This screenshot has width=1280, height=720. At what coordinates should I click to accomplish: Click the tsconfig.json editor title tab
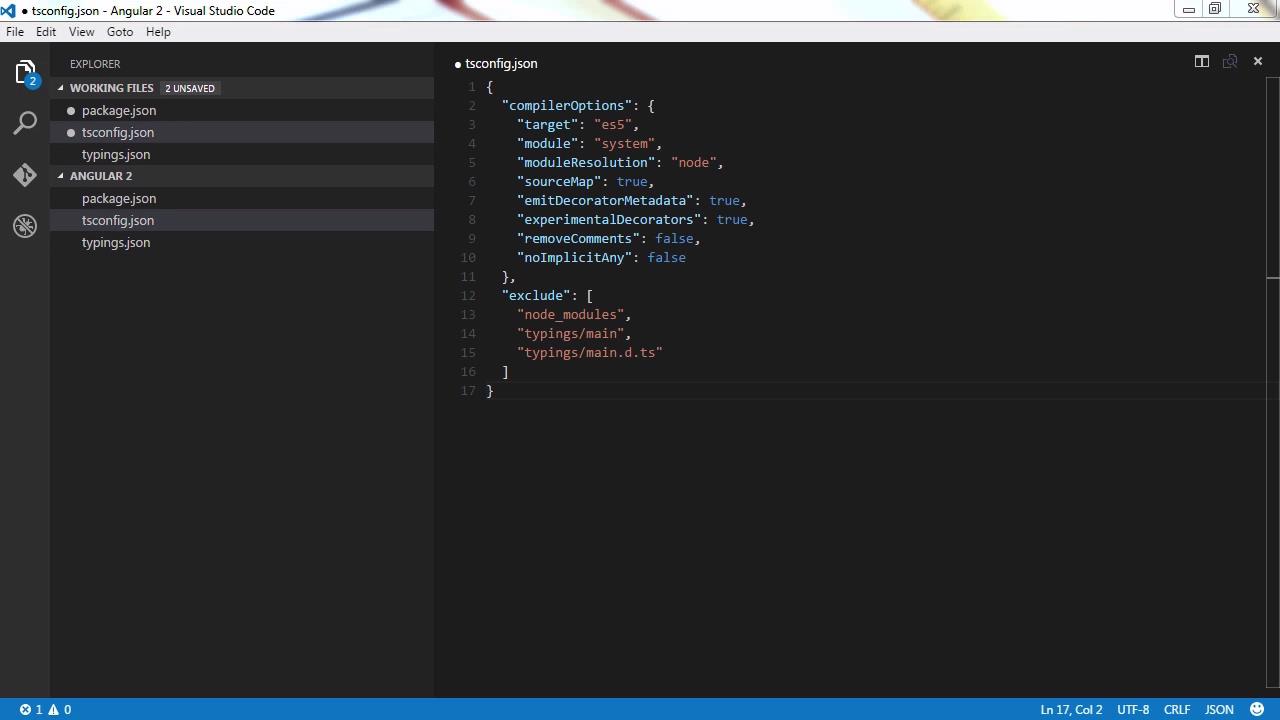(496, 63)
